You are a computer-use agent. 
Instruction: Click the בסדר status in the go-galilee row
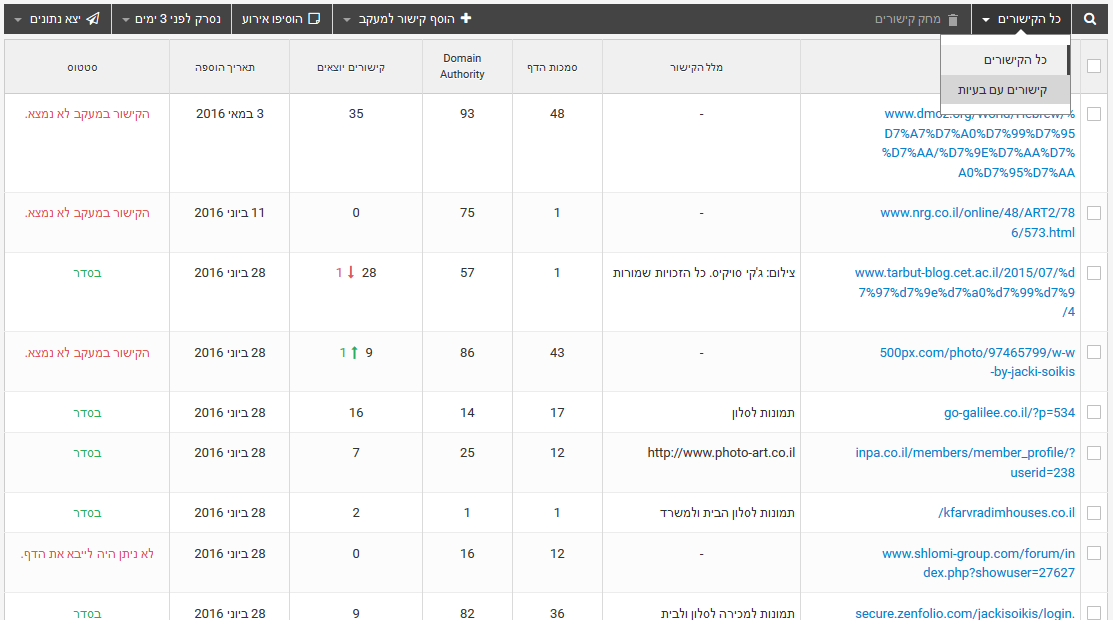87,413
